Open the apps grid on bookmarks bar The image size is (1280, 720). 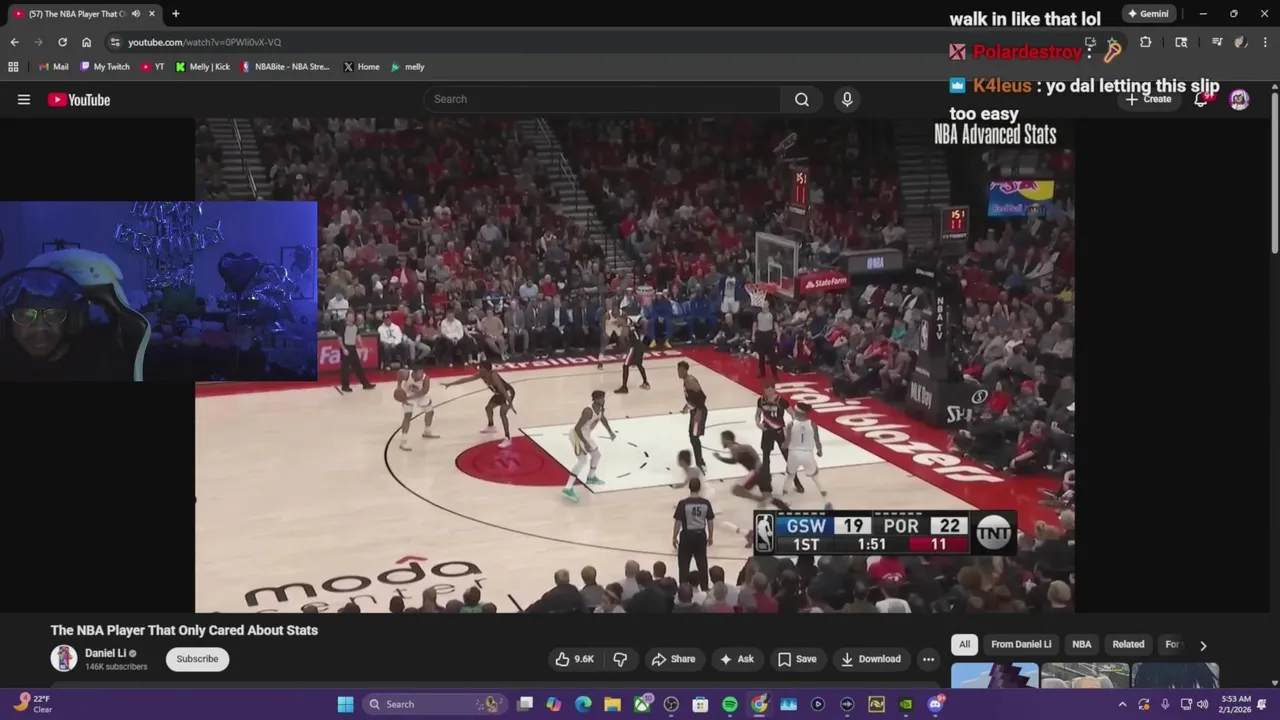coord(13,67)
